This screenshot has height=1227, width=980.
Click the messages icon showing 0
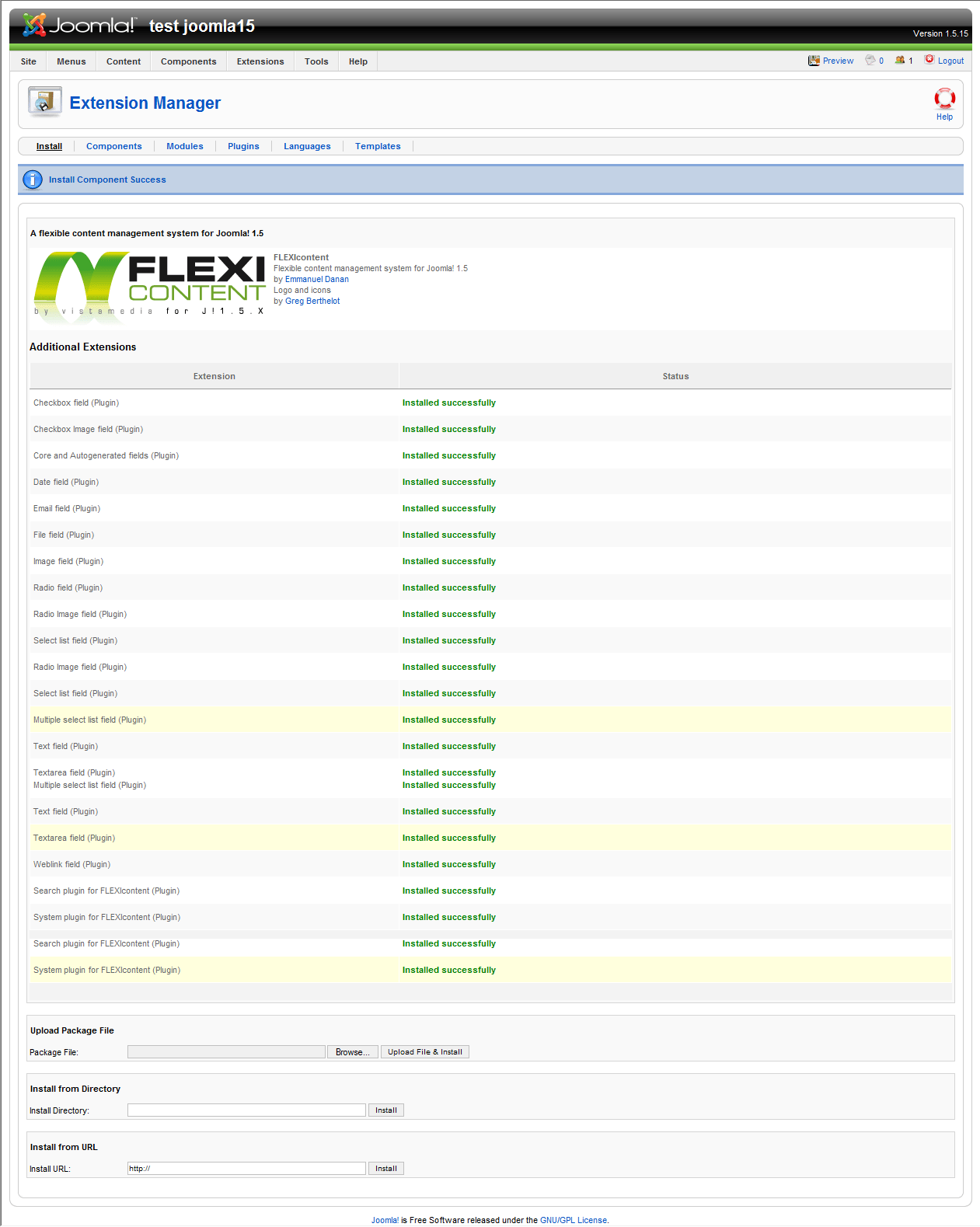870,60
